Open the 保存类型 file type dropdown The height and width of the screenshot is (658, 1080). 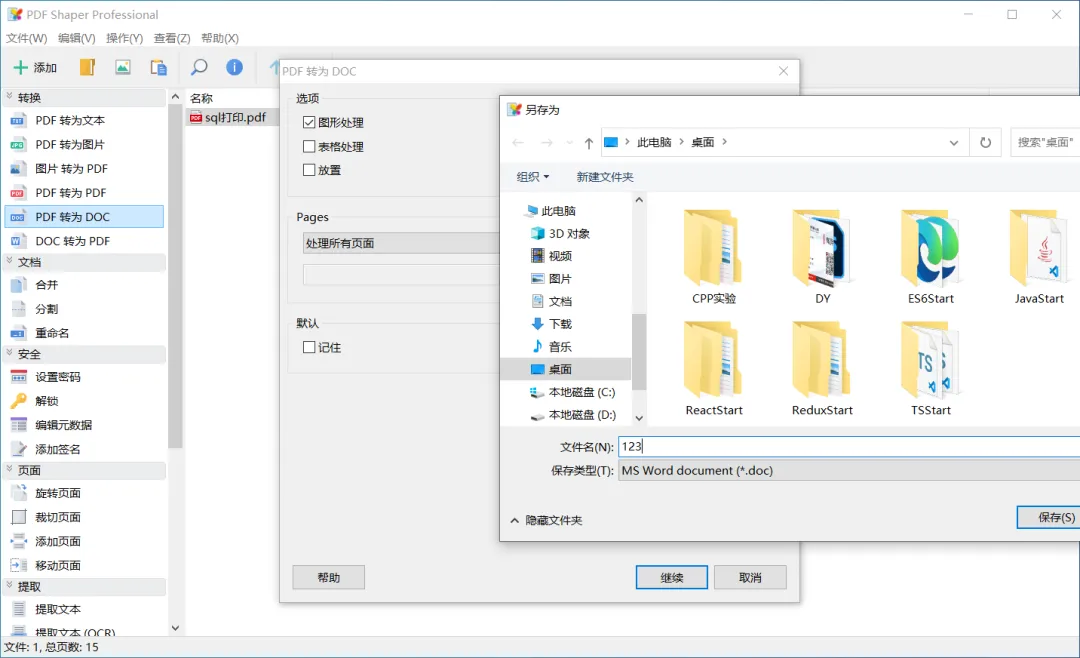[x=849, y=471]
